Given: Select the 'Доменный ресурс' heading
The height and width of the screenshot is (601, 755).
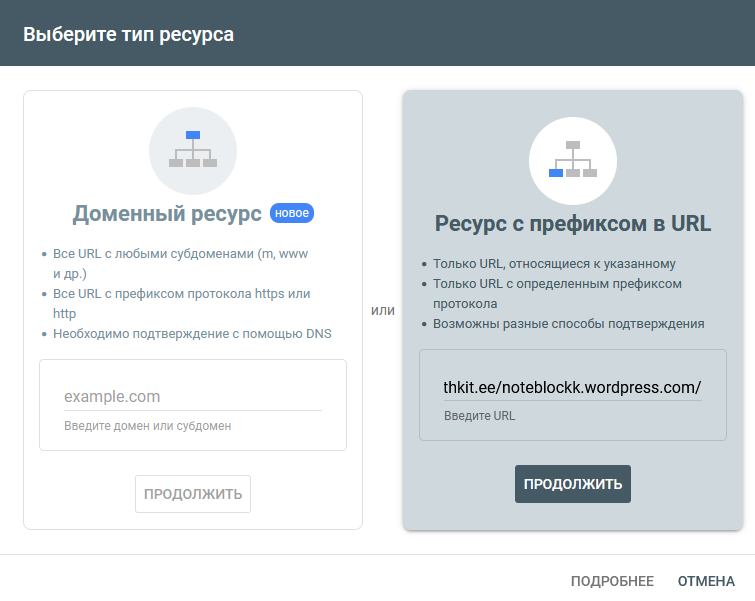Looking at the screenshot, I should click(167, 213).
